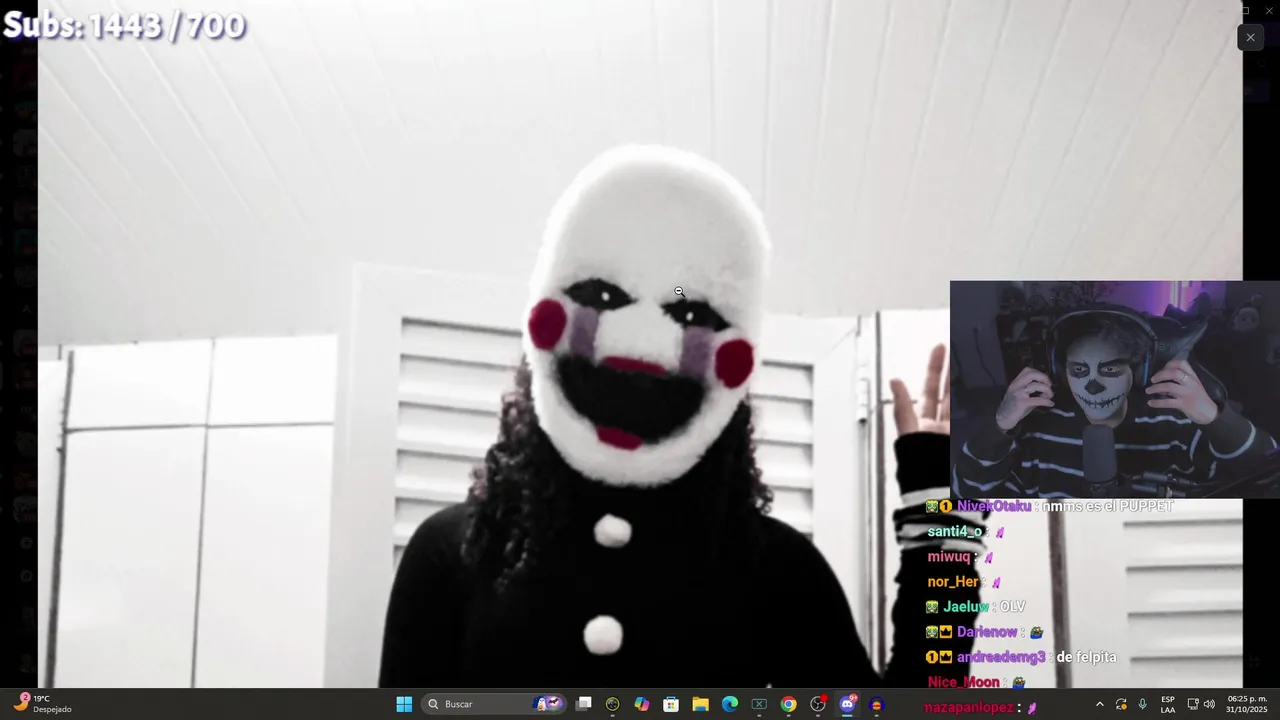Click the streamer webcam overlay
This screenshot has height=720, width=1280.
1114,389
